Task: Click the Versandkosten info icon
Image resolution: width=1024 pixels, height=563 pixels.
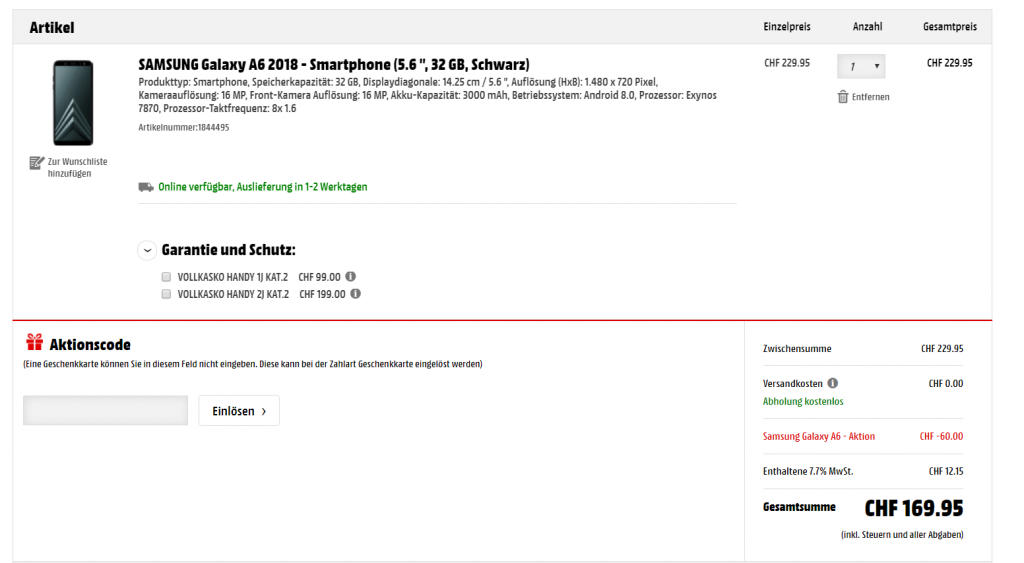Action: pos(833,383)
